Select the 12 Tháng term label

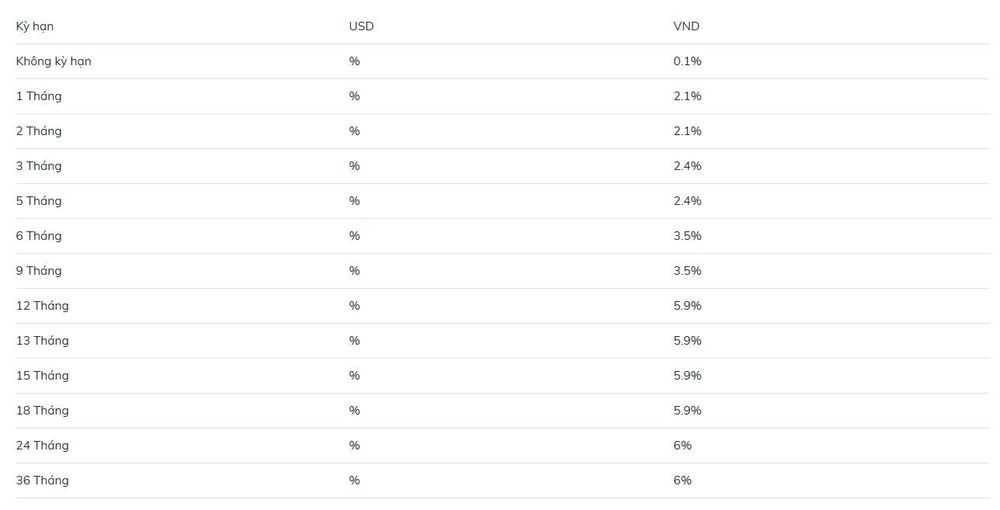(x=42, y=306)
